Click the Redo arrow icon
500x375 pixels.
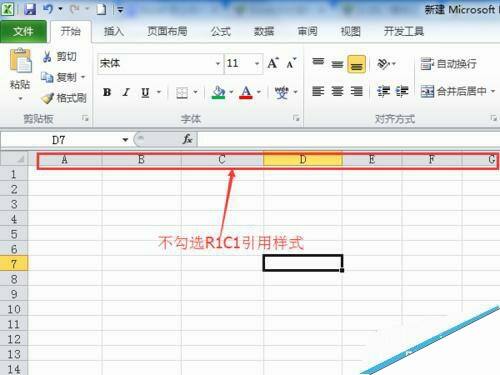[75, 9]
